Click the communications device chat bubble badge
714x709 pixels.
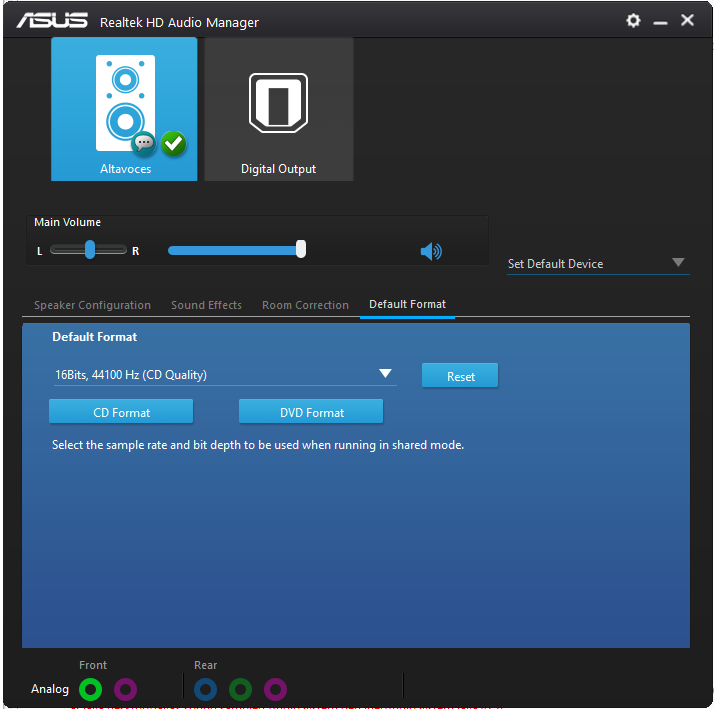[144, 143]
